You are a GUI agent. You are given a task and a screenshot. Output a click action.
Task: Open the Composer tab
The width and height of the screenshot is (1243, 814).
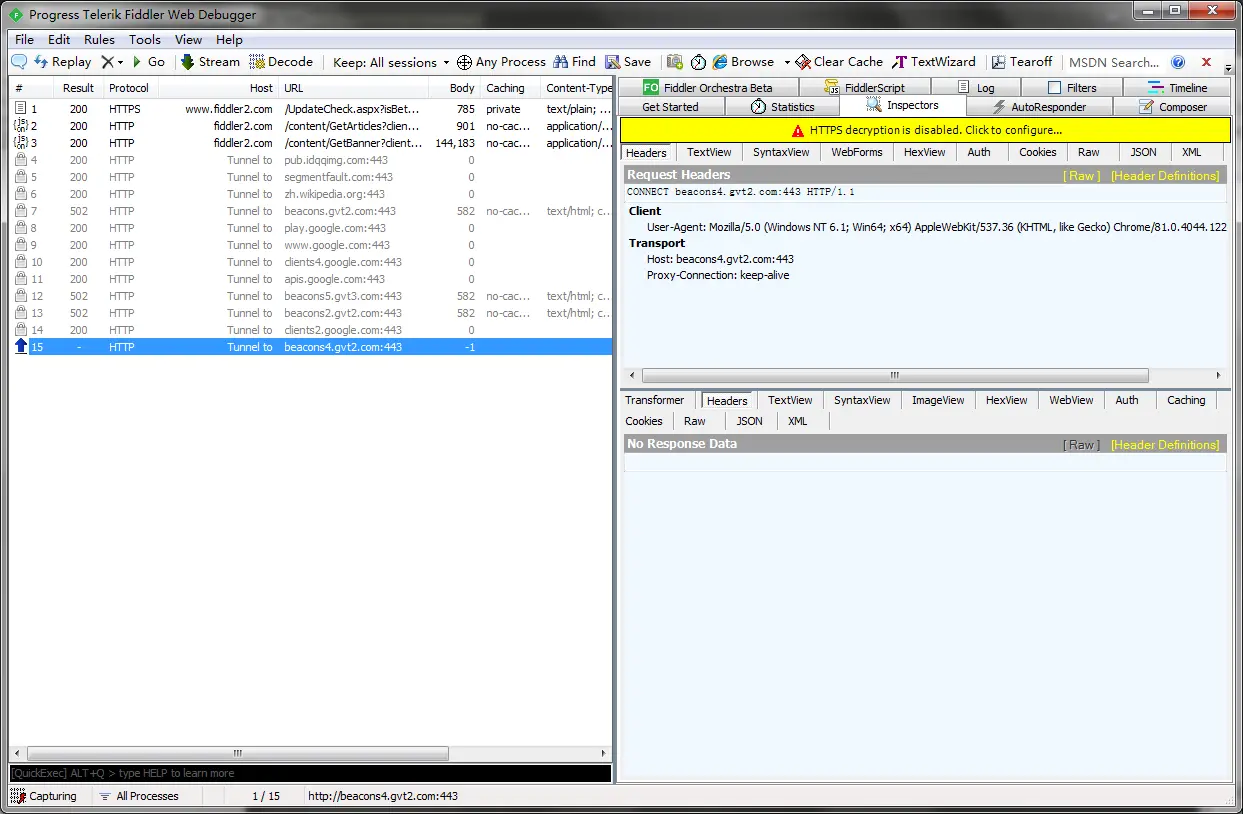pyautogui.click(x=1172, y=107)
